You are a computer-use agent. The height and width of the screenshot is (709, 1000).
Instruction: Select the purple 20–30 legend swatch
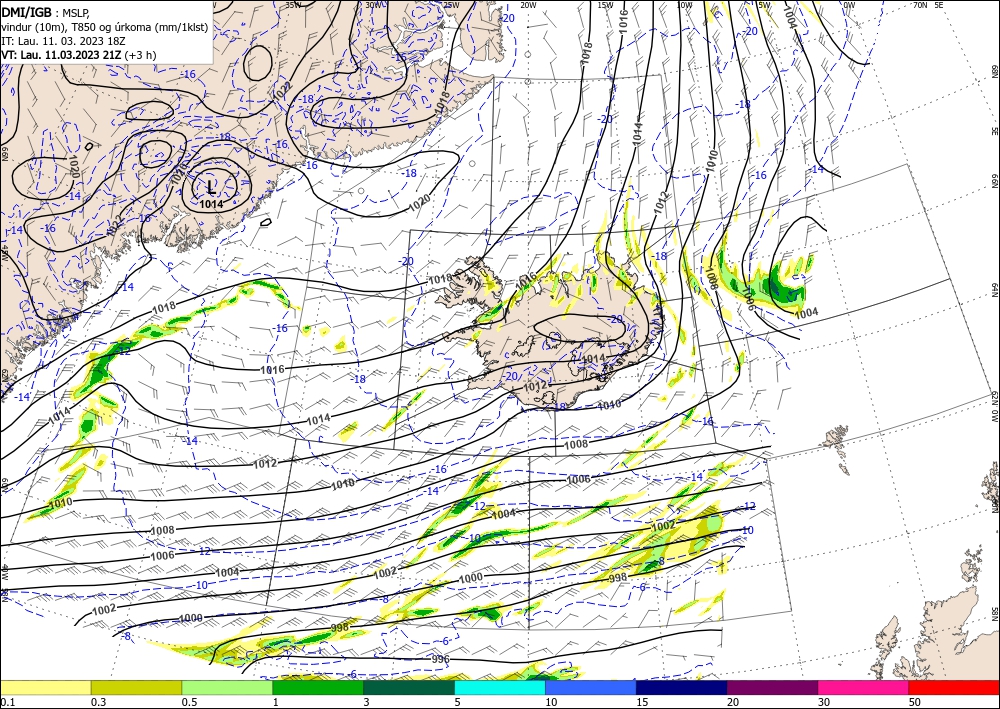tap(772, 687)
